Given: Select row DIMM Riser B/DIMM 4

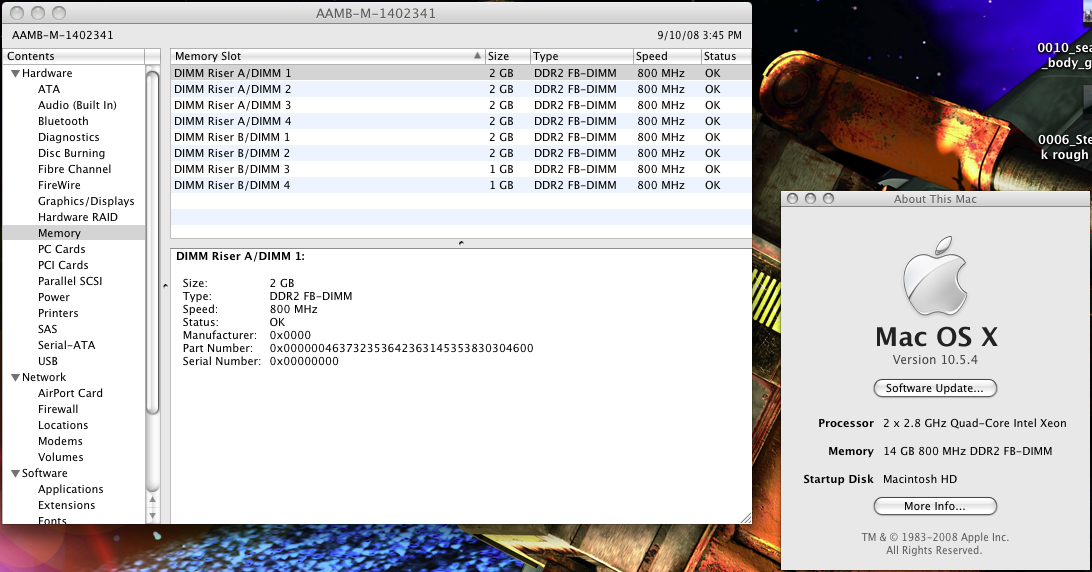Looking at the screenshot, I should pyautogui.click(x=461, y=185).
